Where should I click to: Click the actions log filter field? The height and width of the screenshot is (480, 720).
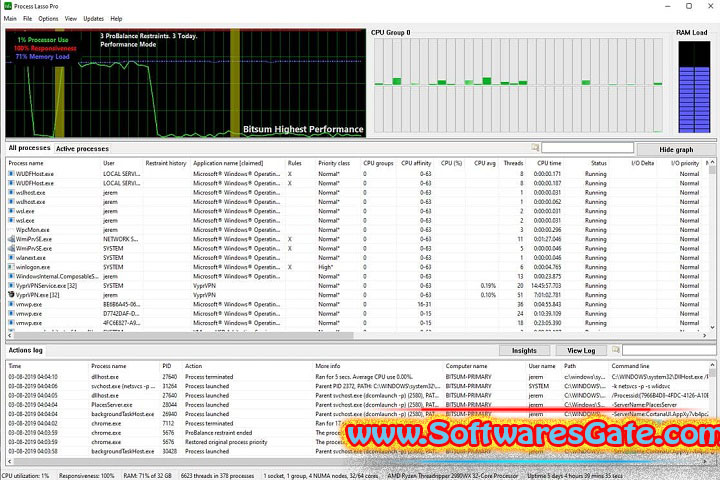[x=669, y=350]
